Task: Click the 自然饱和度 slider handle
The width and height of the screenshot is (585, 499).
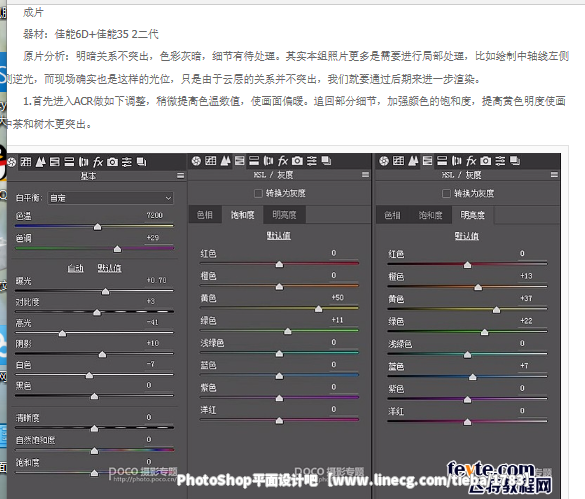Action: (x=94, y=451)
